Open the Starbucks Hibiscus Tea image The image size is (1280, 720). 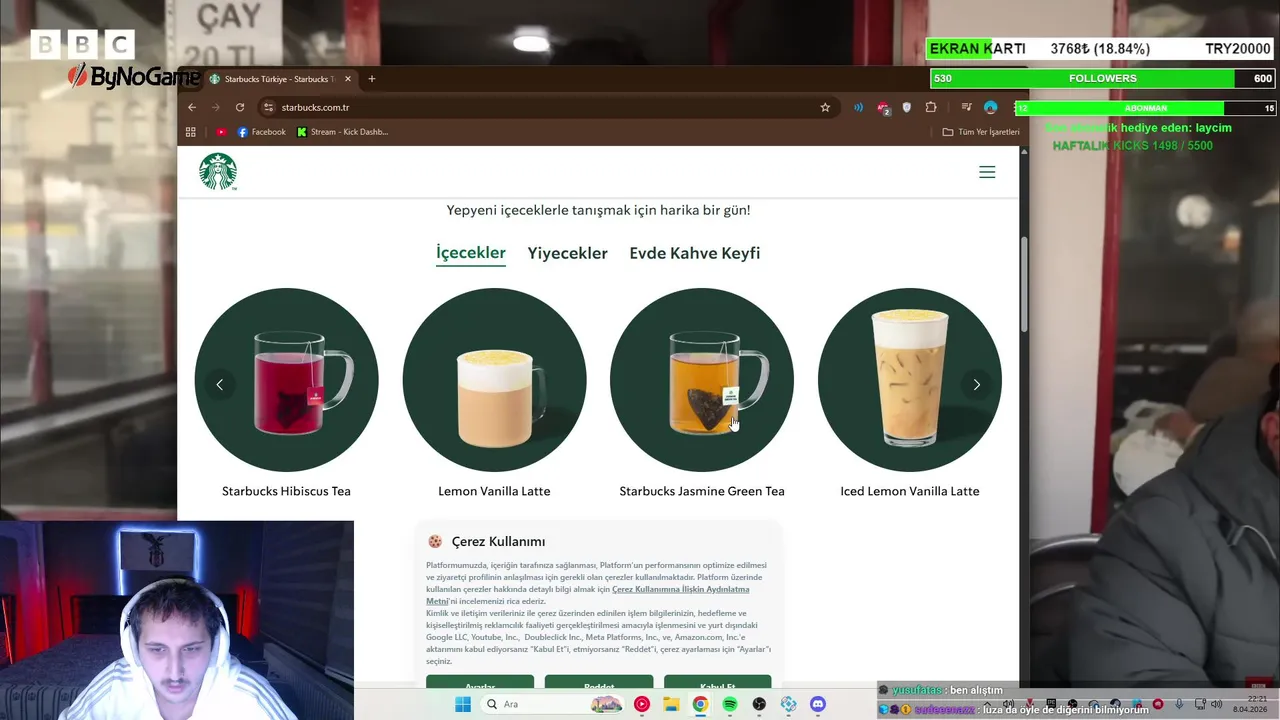coord(286,380)
